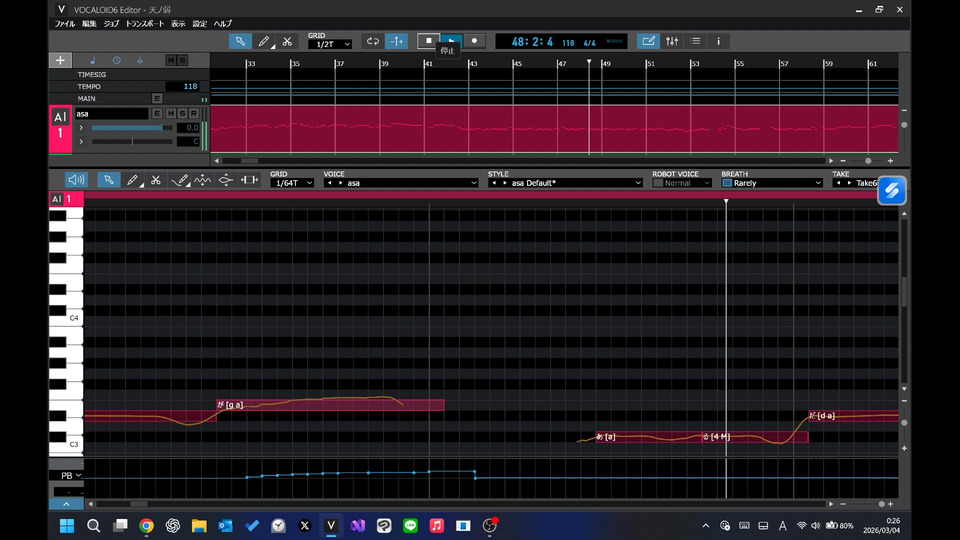
Task: Click the speaker monitor icon in piano roll
Action: (76, 180)
